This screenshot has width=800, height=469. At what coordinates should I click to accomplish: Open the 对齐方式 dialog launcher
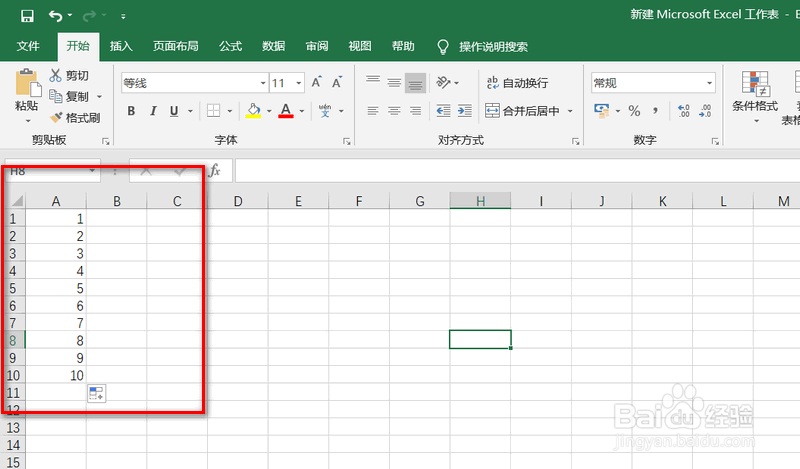pos(576,141)
